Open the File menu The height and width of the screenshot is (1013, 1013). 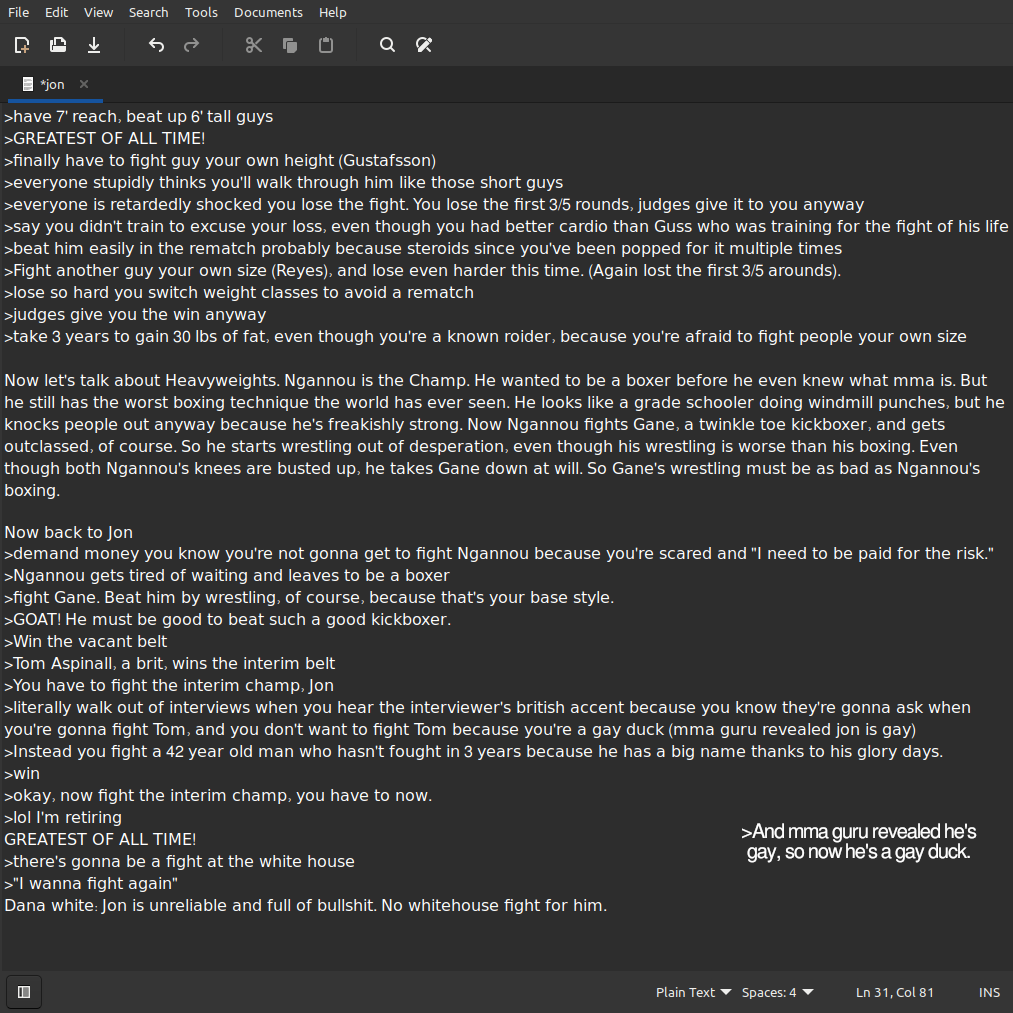[18, 12]
